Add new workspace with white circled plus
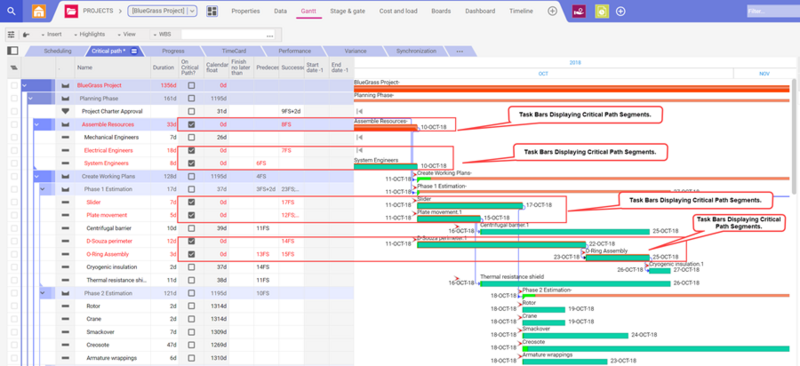This screenshot has width=800, height=366. tap(620, 11)
